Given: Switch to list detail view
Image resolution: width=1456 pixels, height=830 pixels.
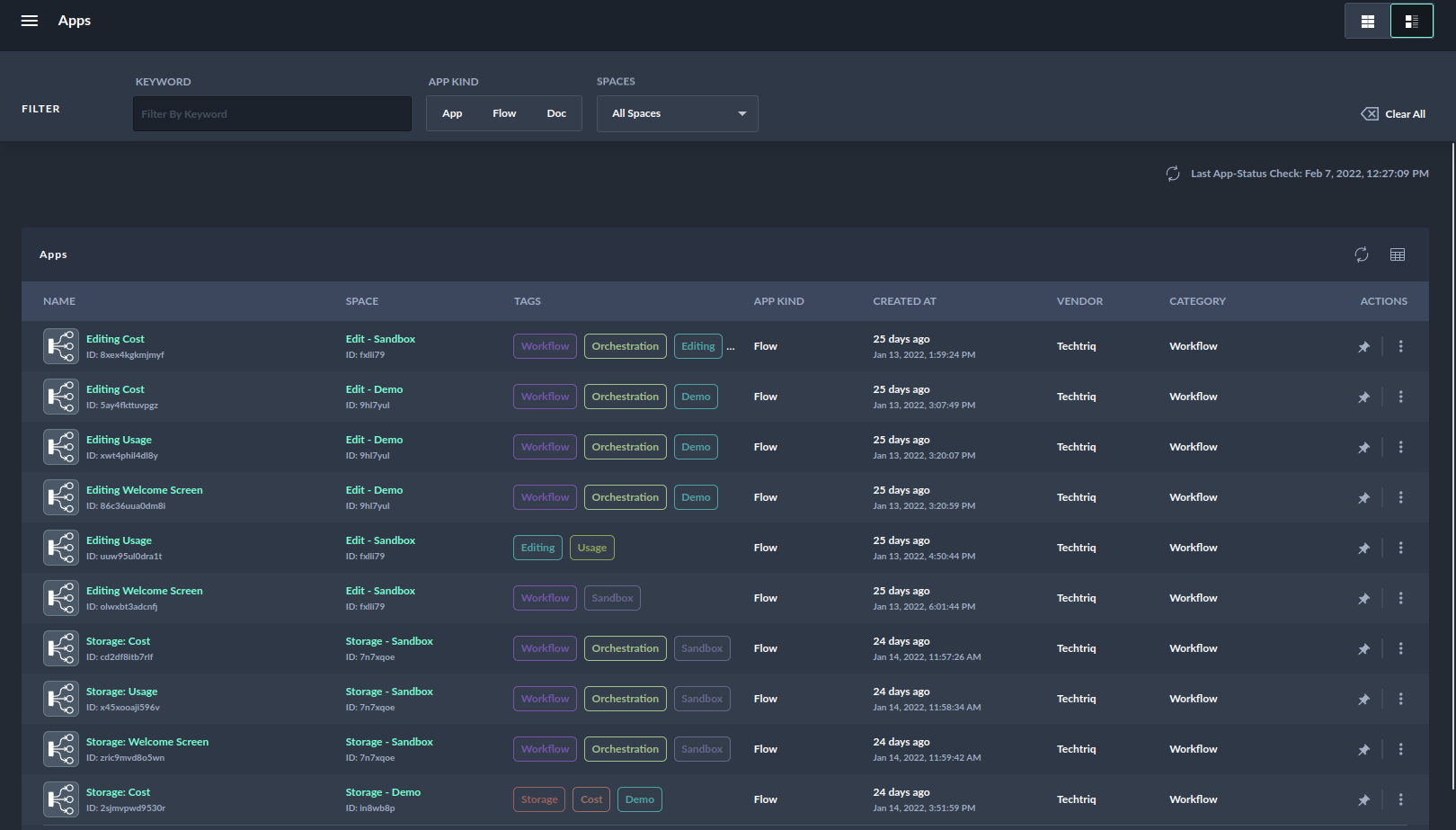Looking at the screenshot, I should [1411, 22].
